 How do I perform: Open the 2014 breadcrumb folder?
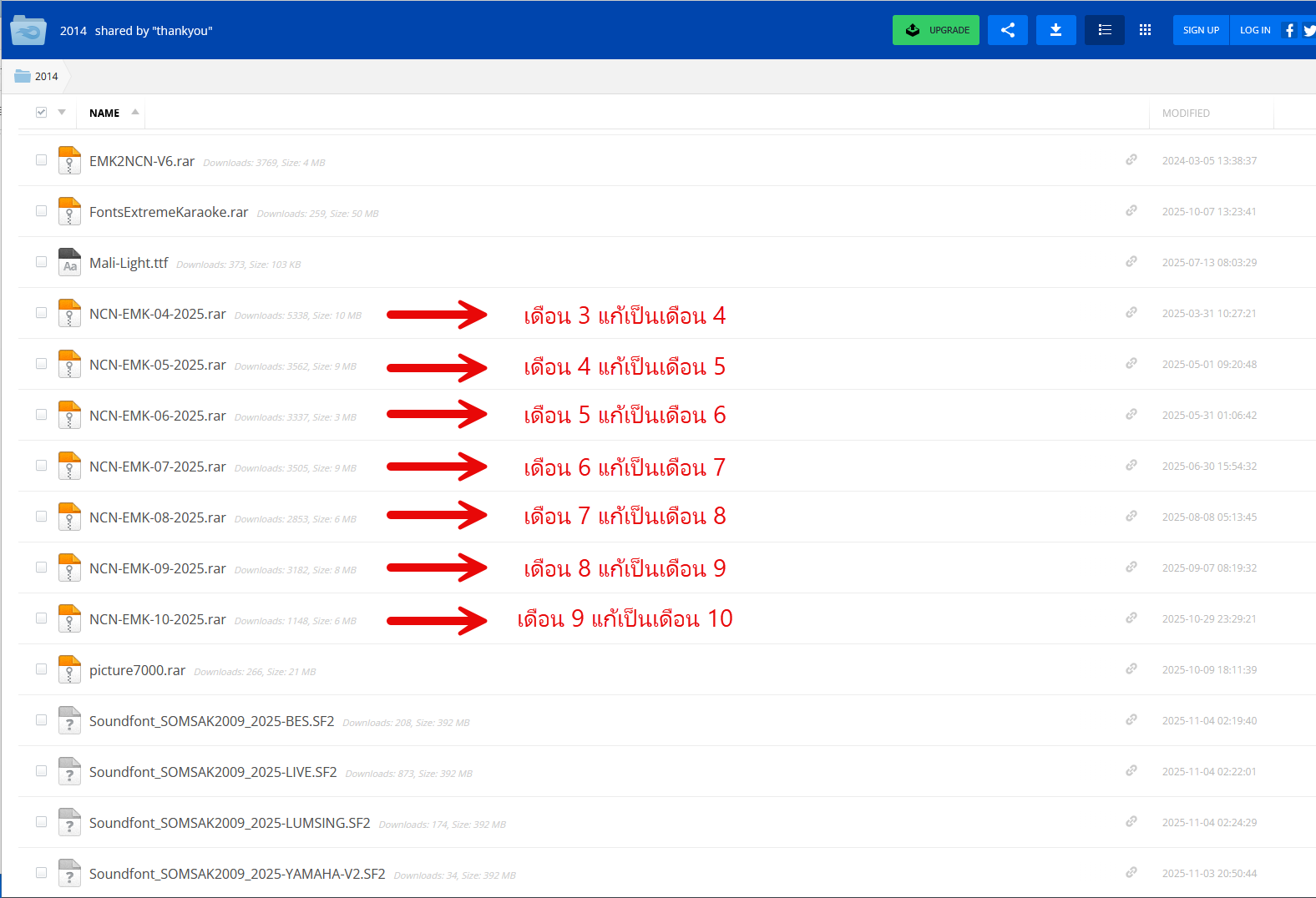[x=46, y=77]
